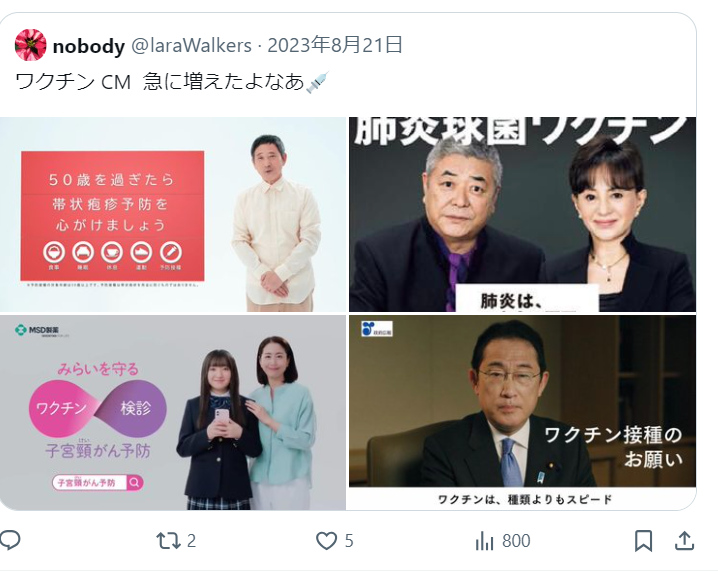This screenshot has width=718, height=583.
Task: Open the 子宮頸がん予防 ad image
Action: 173,412
